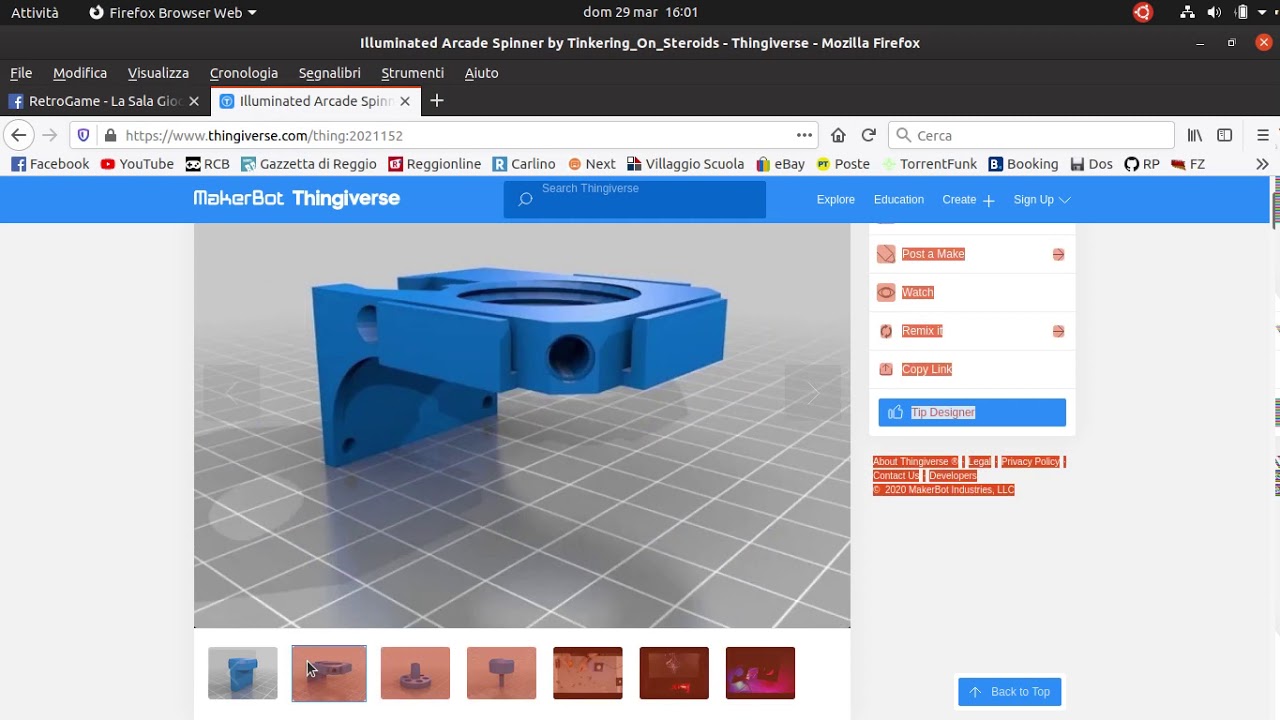Open a new tab with plus button

click(436, 101)
